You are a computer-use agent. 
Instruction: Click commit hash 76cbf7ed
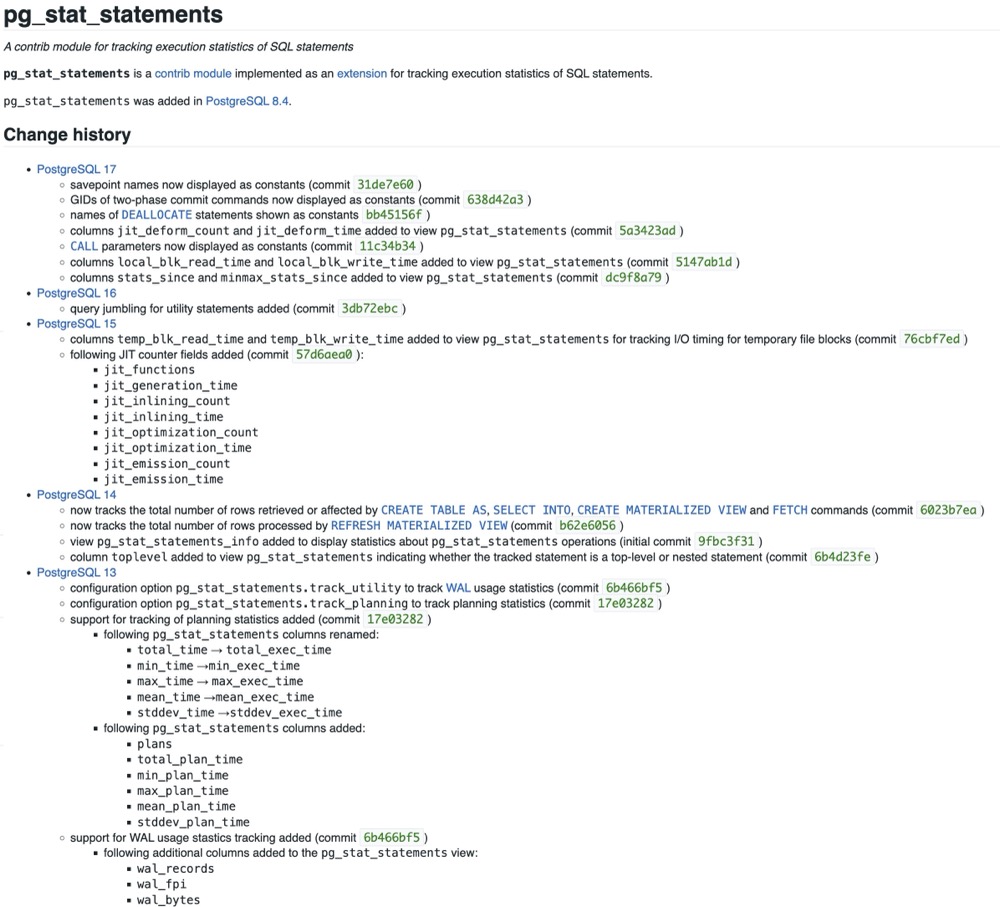coord(931,340)
